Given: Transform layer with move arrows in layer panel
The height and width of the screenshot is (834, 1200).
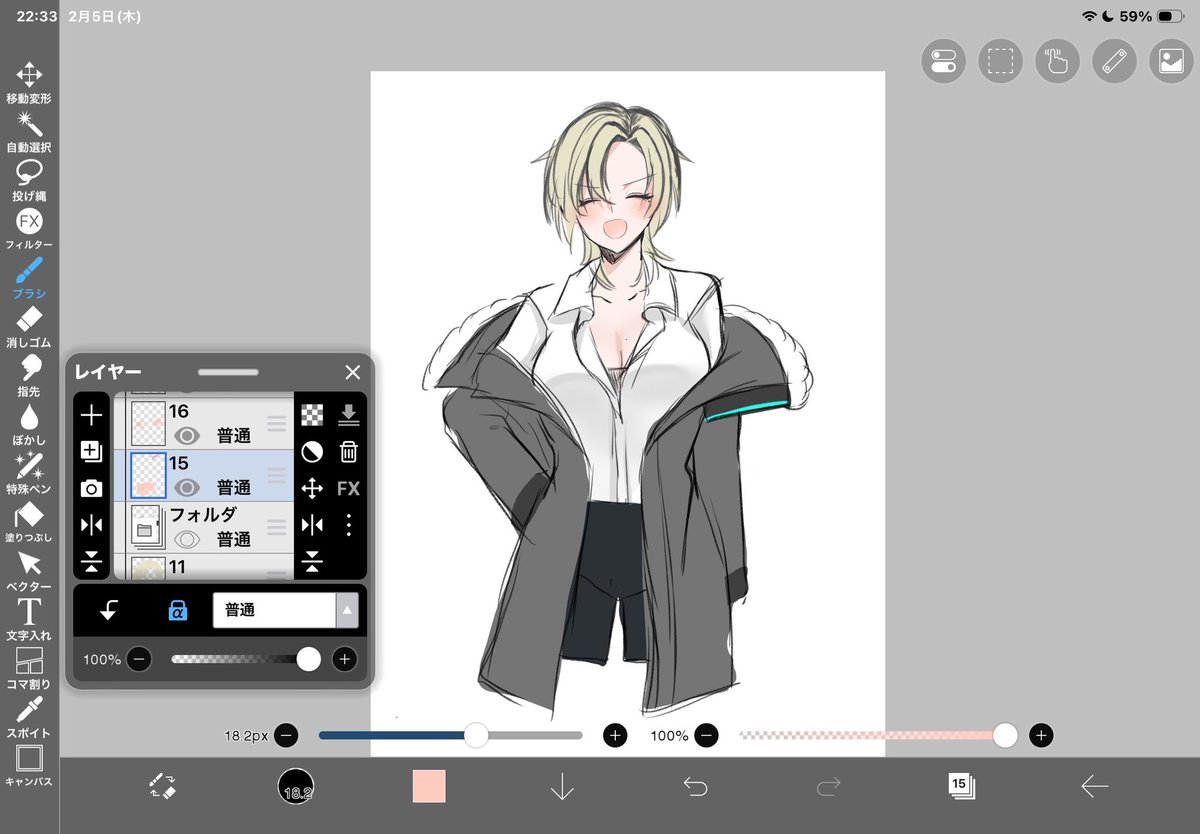Looking at the screenshot, I should (x=312, y=488).
